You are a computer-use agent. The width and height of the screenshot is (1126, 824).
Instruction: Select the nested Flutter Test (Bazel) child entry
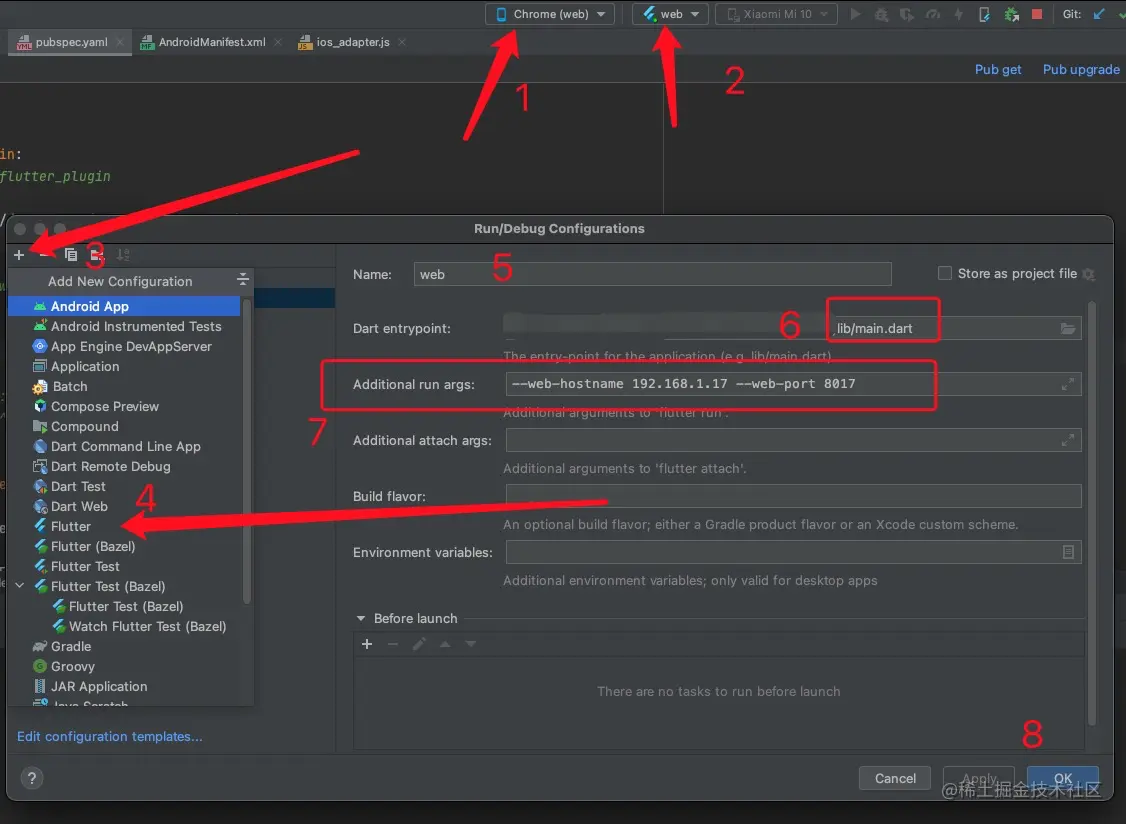point(124,606)
